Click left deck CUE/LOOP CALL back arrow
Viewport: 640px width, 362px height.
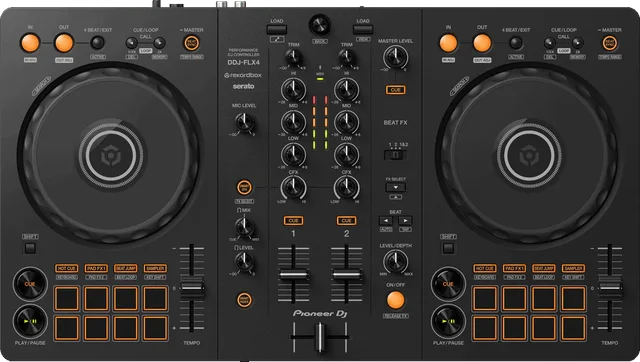click(131, 42)
